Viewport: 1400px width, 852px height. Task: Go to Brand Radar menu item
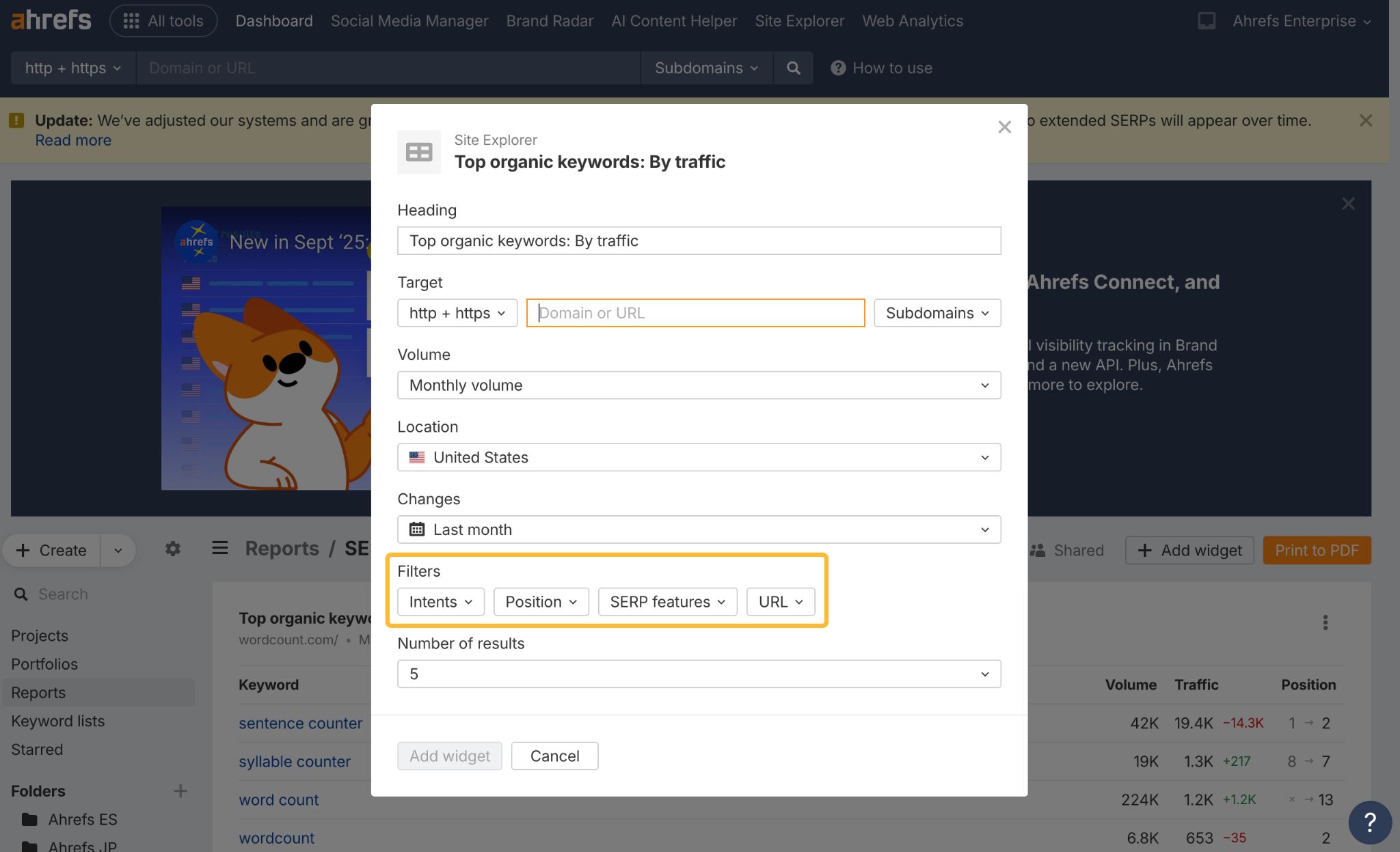point(550,20)
